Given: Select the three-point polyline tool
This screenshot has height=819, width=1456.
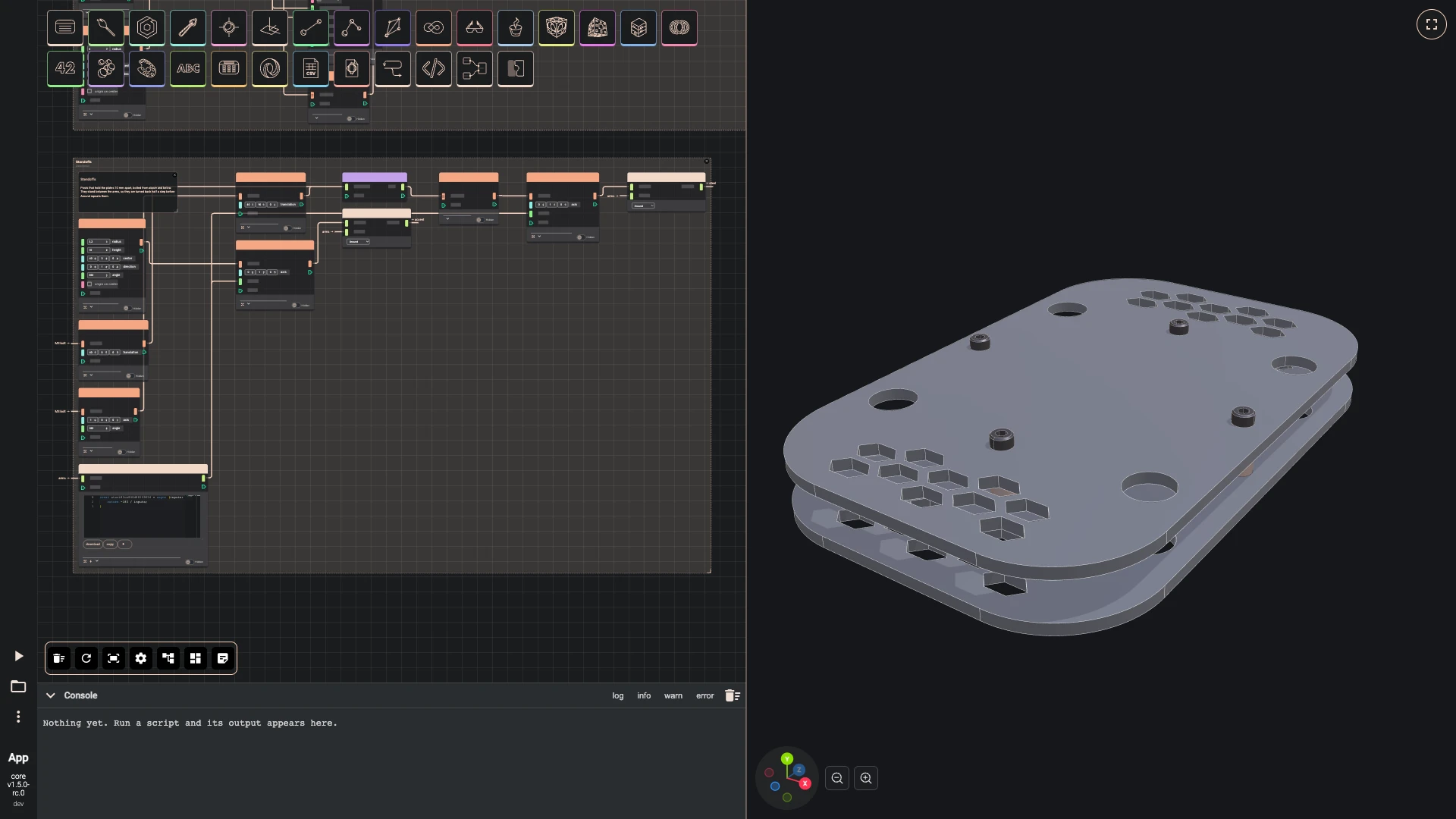Looking at the screenshot, I should pos(352,27).
